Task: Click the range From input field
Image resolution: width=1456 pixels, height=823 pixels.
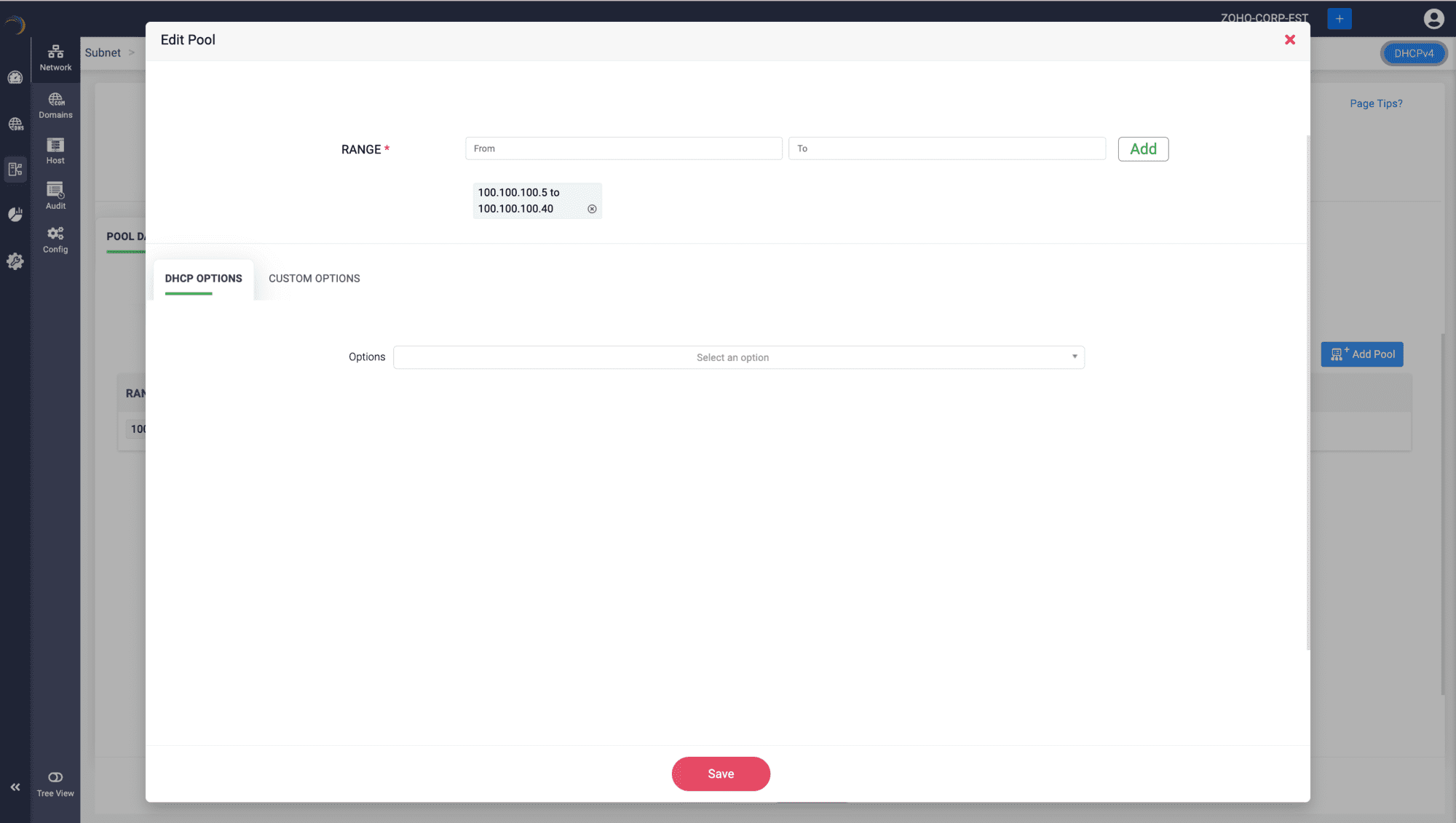Action: [x=623, y=148]
